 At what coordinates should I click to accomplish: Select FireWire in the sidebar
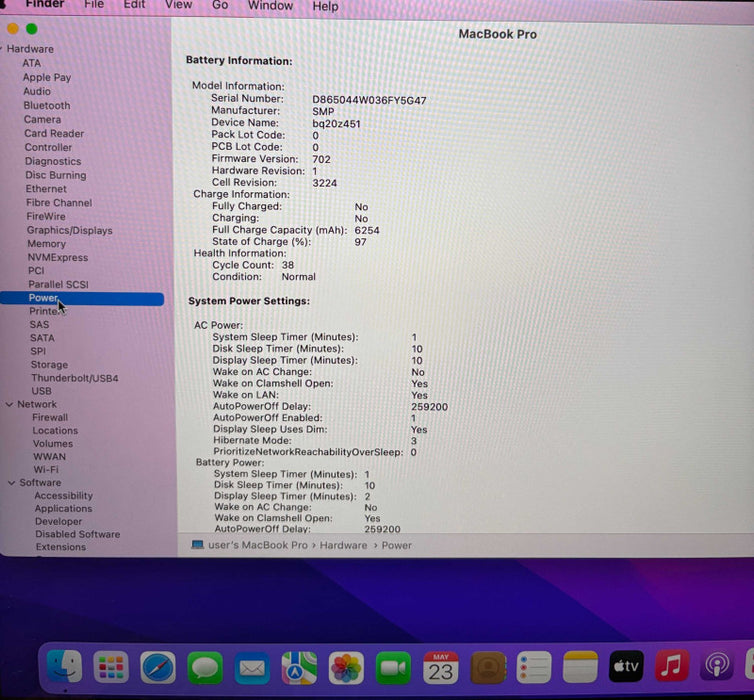(x=46, y=216)
